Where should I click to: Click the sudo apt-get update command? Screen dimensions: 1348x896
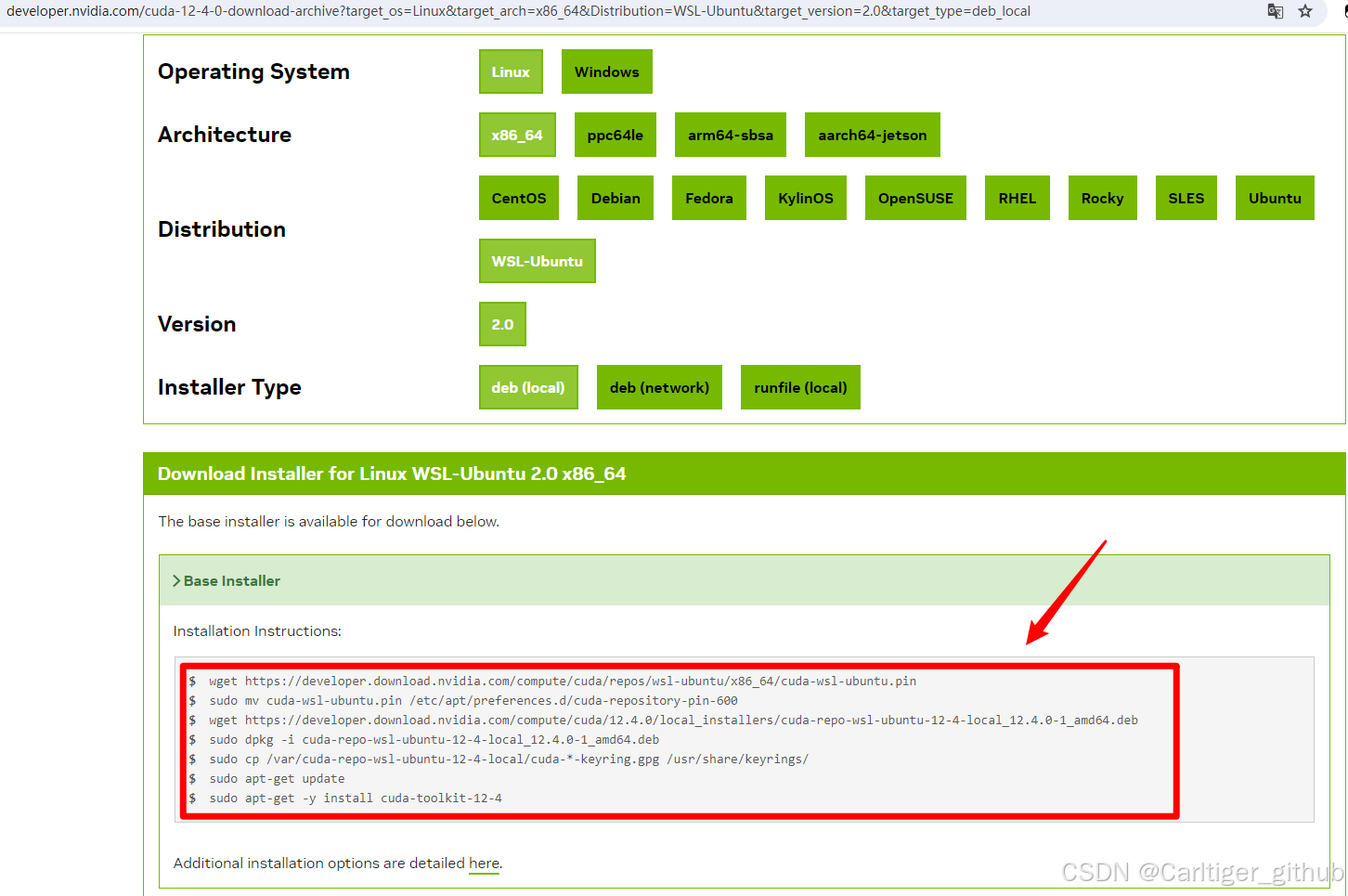coord(277,778)
